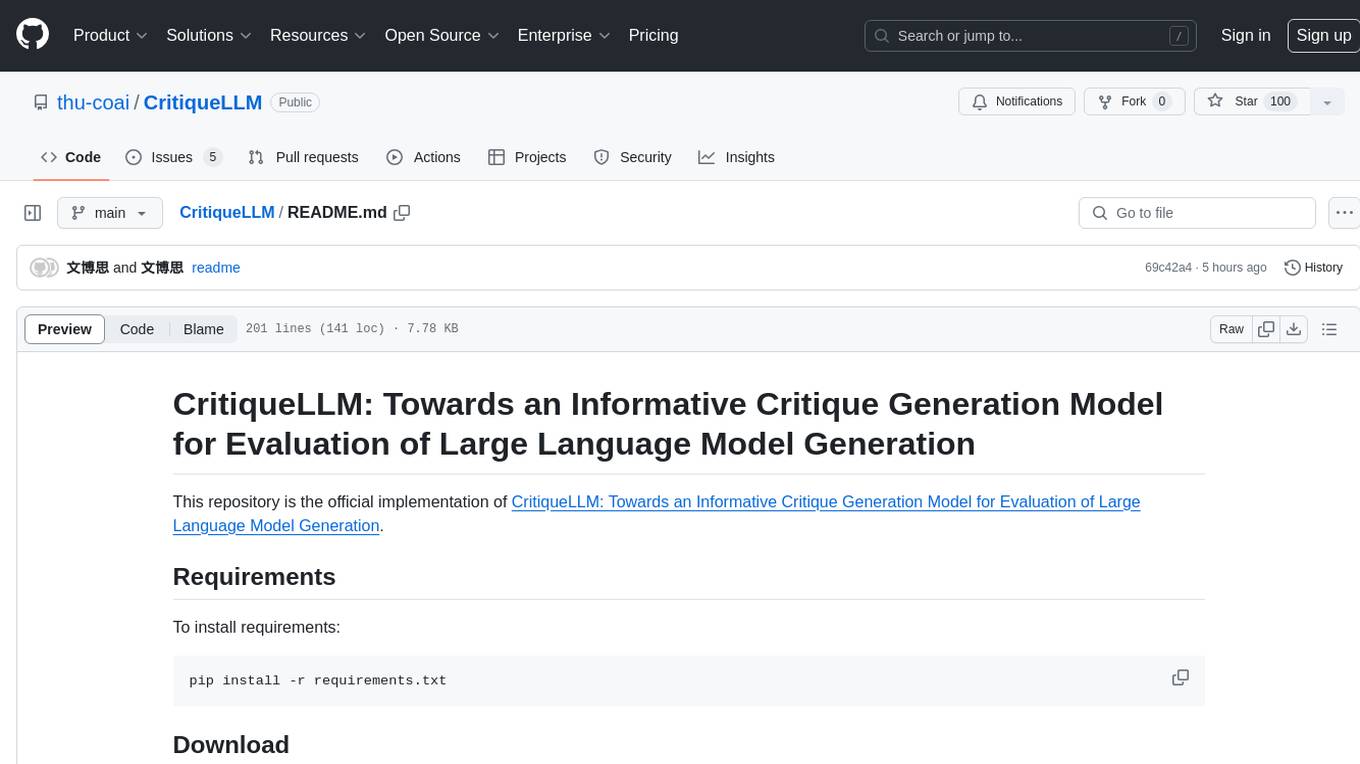Click the fork count 0
Viewport: 1360px width, 764px height.
[x=1161, y=101]
